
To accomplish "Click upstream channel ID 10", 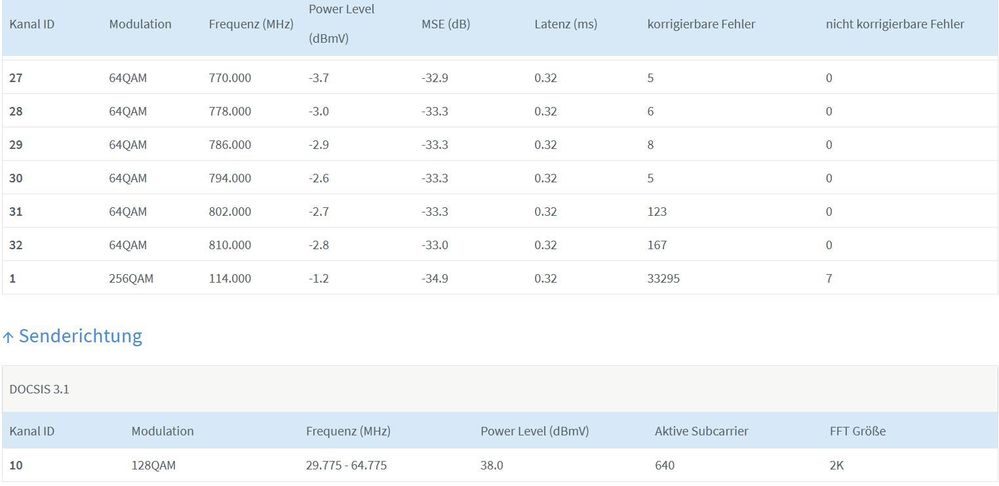I will (x=16, y=466).
